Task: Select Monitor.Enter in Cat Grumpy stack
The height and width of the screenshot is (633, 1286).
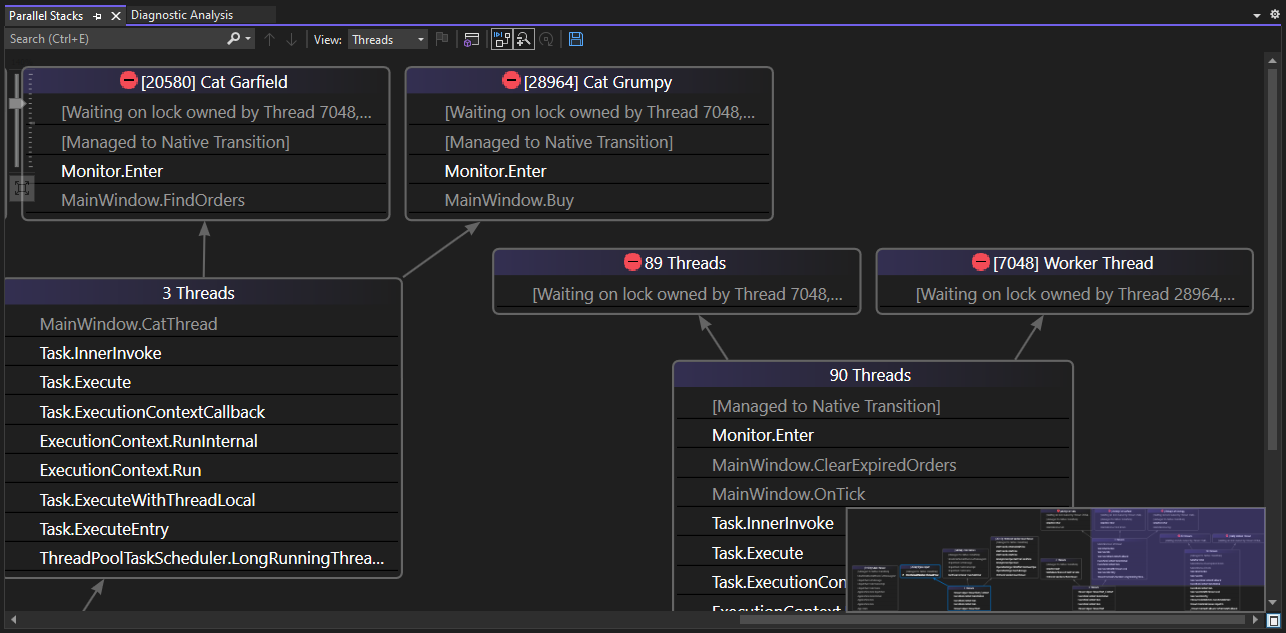Action: [588, 171]
